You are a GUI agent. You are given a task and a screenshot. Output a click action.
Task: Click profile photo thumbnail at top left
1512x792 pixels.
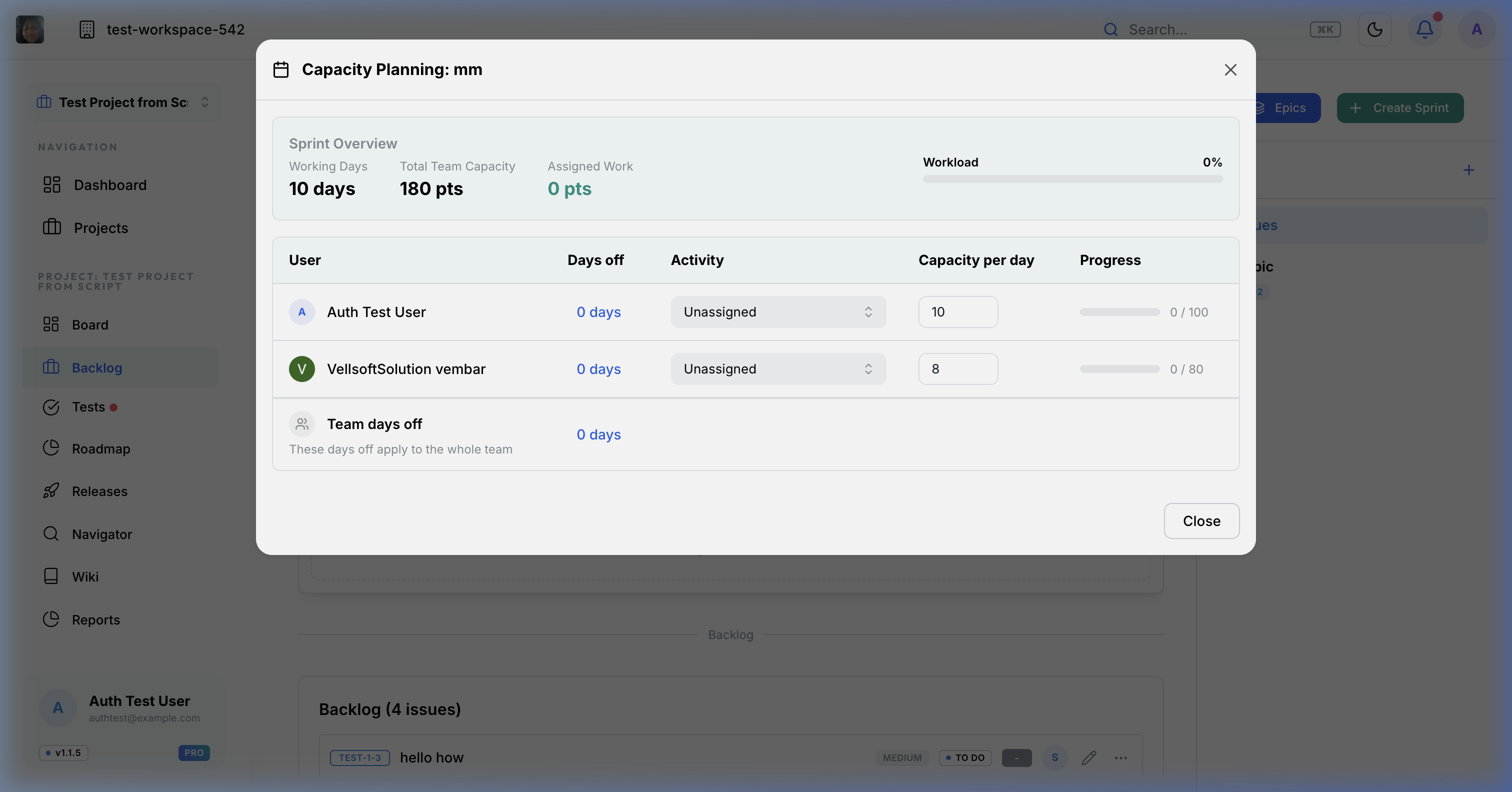pos(30,29)
